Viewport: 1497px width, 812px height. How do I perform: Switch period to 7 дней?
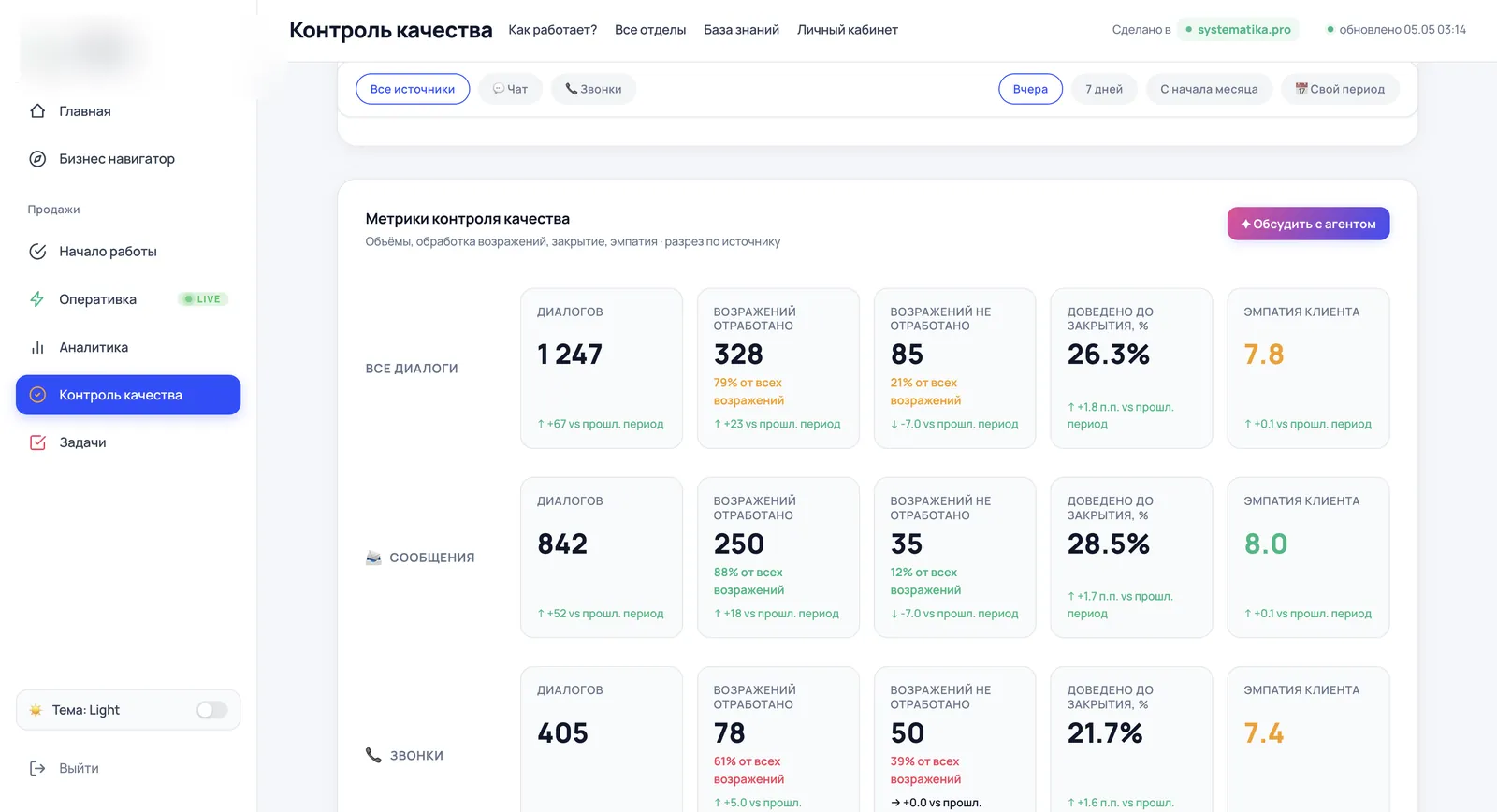1104,89
